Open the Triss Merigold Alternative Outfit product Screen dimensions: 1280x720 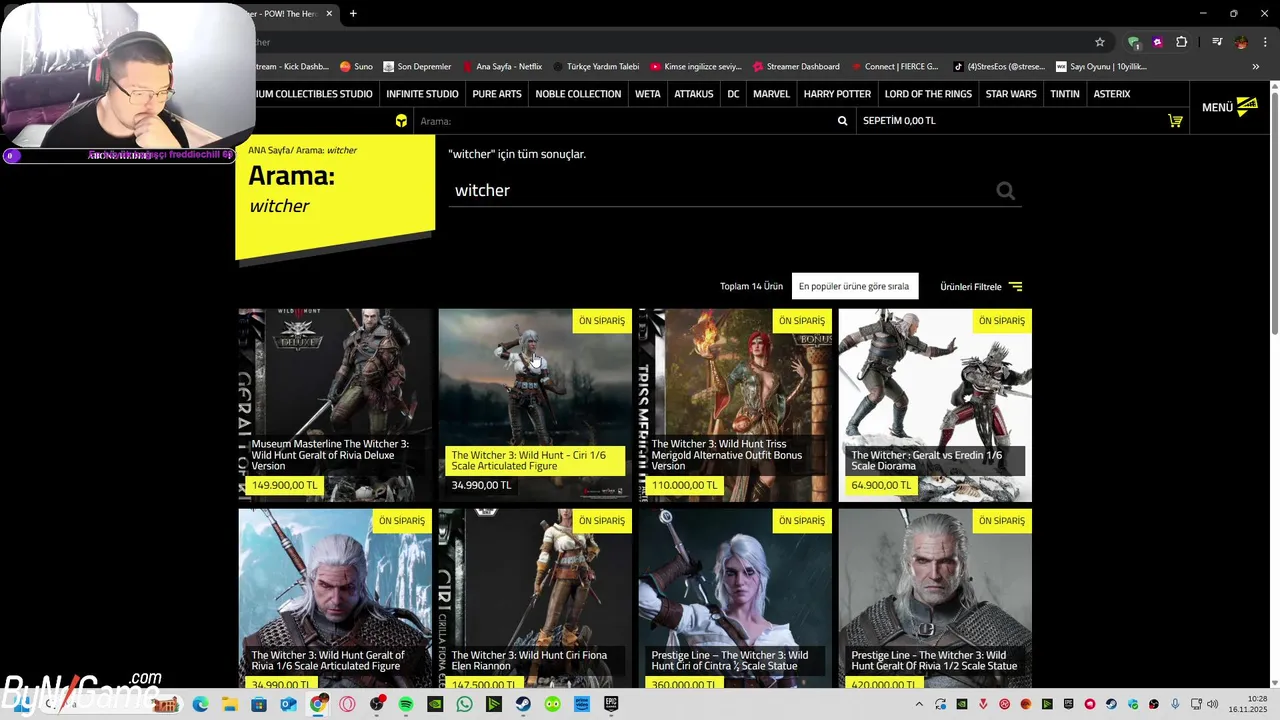[x=735, y=405]
